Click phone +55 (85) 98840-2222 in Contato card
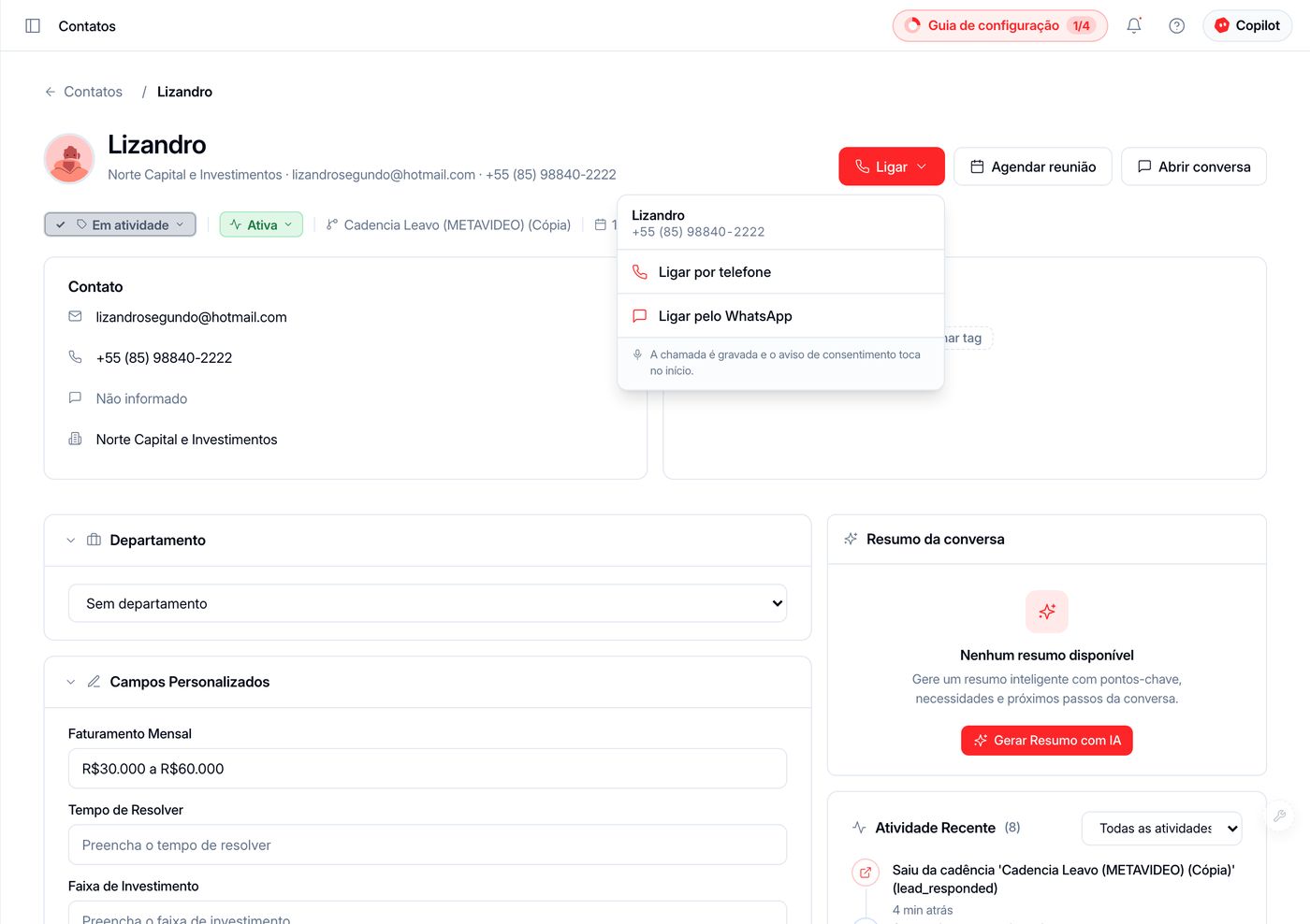The height and width of the screenshot is (924, 1310). [164, 357]
